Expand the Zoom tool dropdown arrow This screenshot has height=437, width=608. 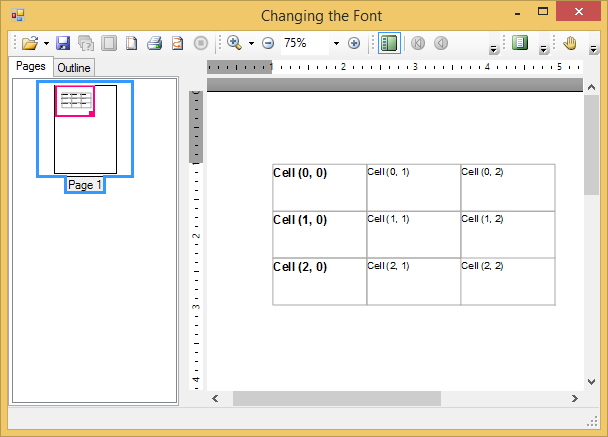point(251,43)
